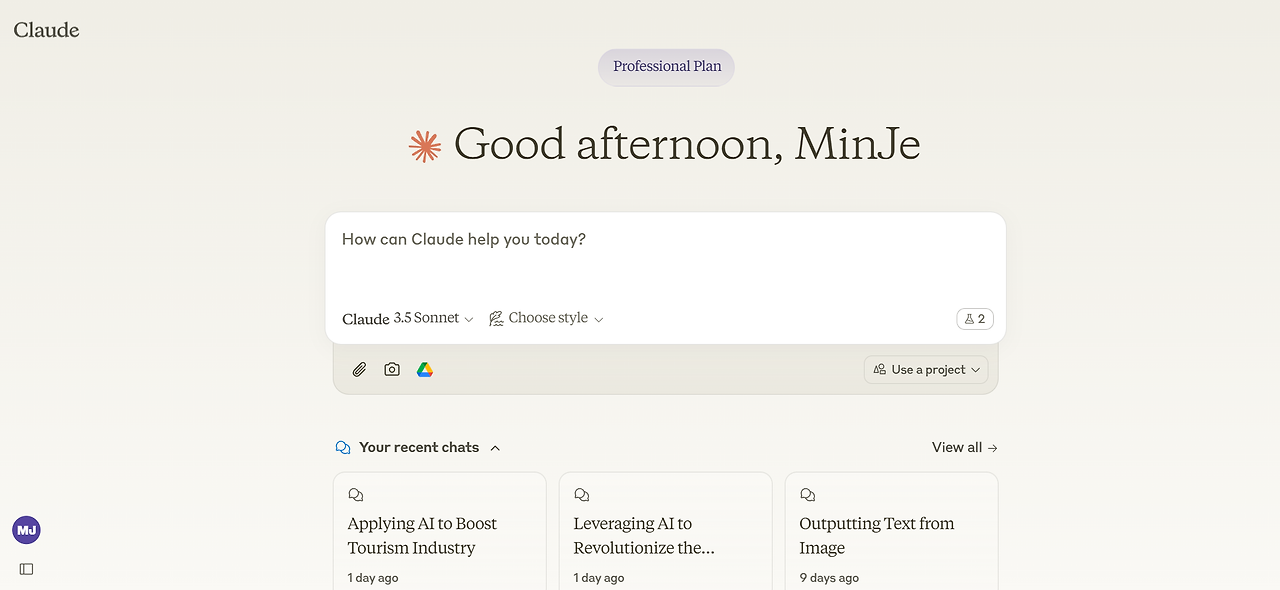Image resolution: width=1280 pixels, height=590 pixels.
Task: Open the feature preview flask icon
Action: (975, 319)
